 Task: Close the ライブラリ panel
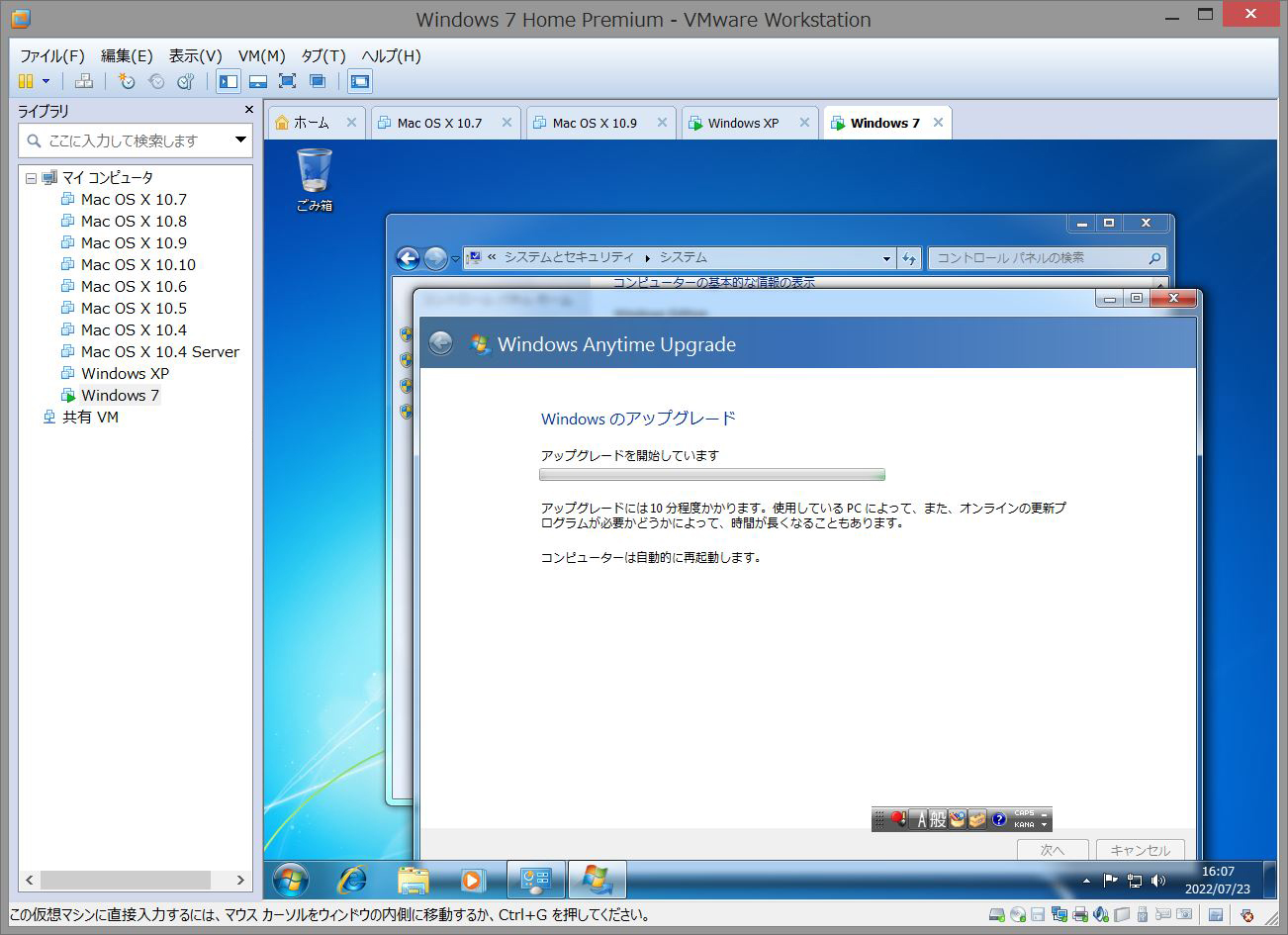(248, 110)
